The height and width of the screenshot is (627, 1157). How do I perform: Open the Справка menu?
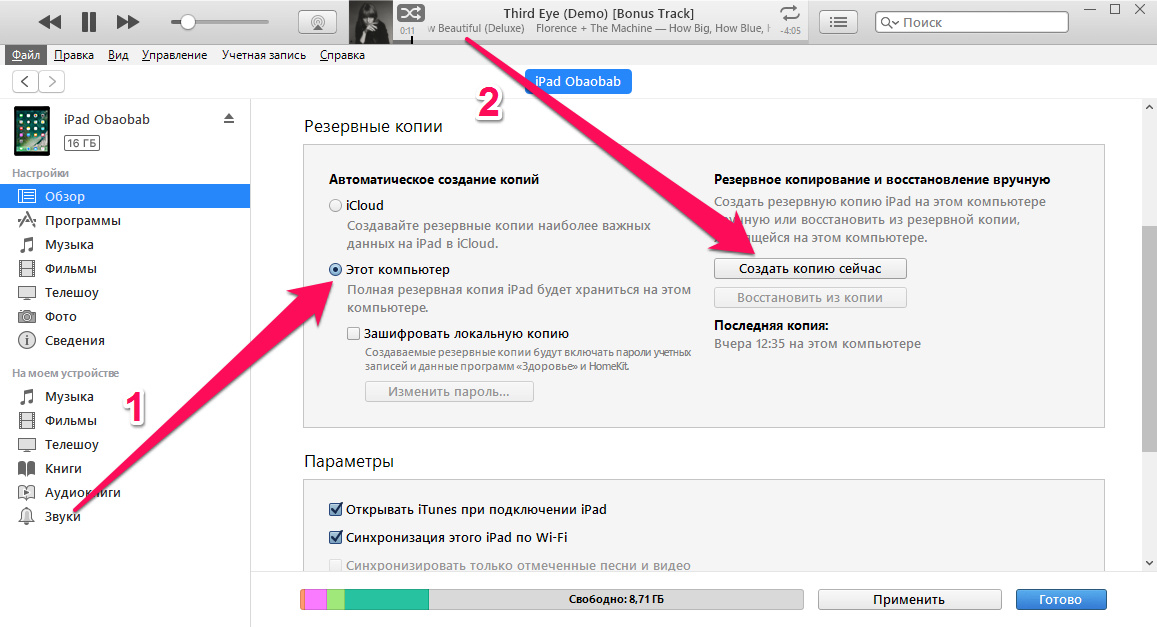342,55
